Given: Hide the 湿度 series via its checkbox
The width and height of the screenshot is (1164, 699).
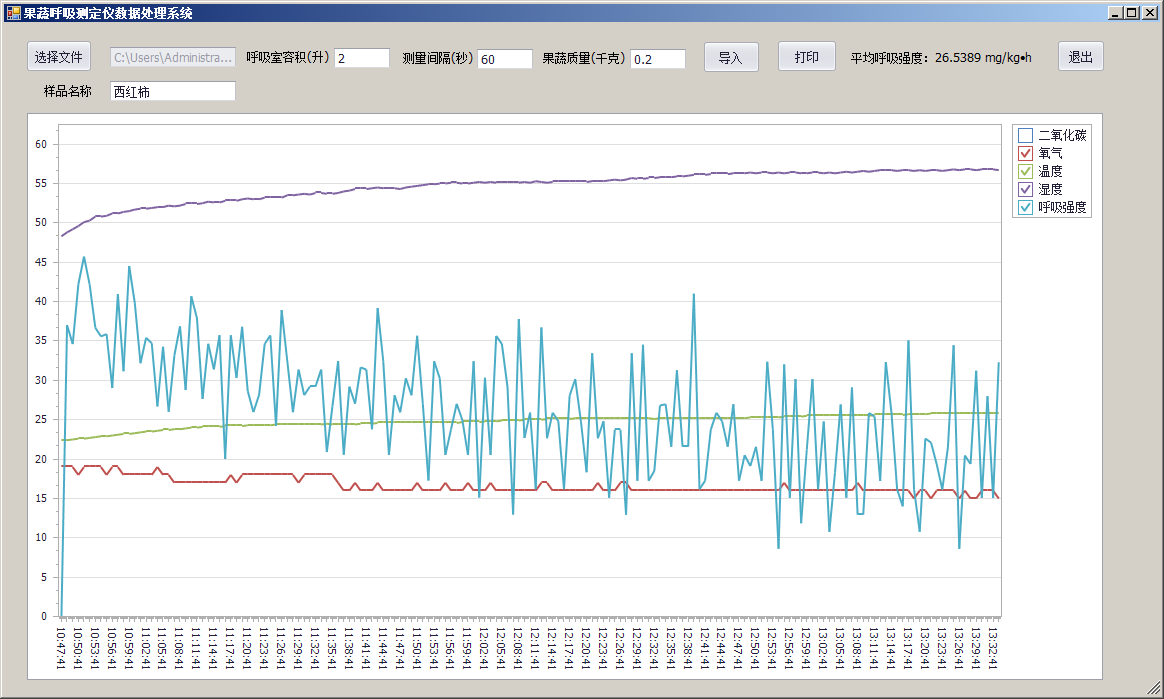Looking at the screenshot, I should (1025, 189).
